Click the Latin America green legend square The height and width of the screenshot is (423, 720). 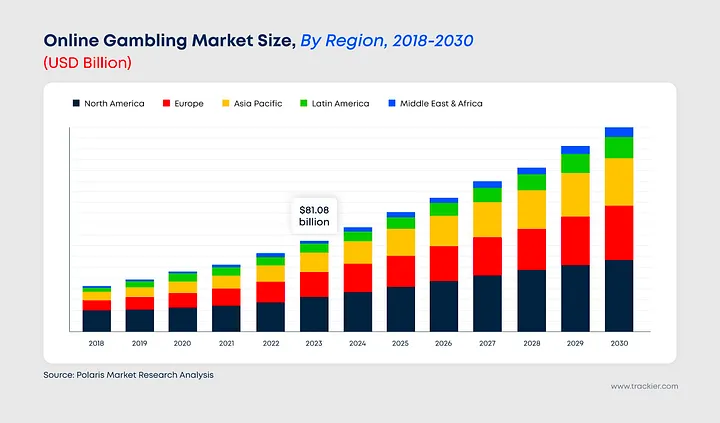[304, 103]
